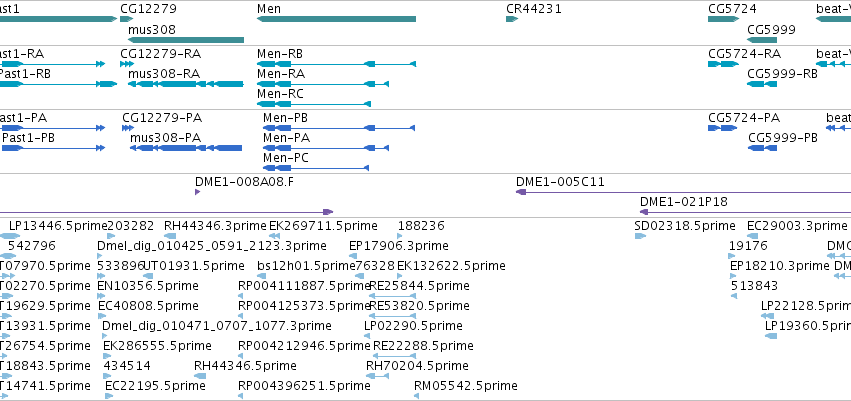Select the EC29003.3prime EST glyph
851x401 pixels.
(x=752, y=236)
